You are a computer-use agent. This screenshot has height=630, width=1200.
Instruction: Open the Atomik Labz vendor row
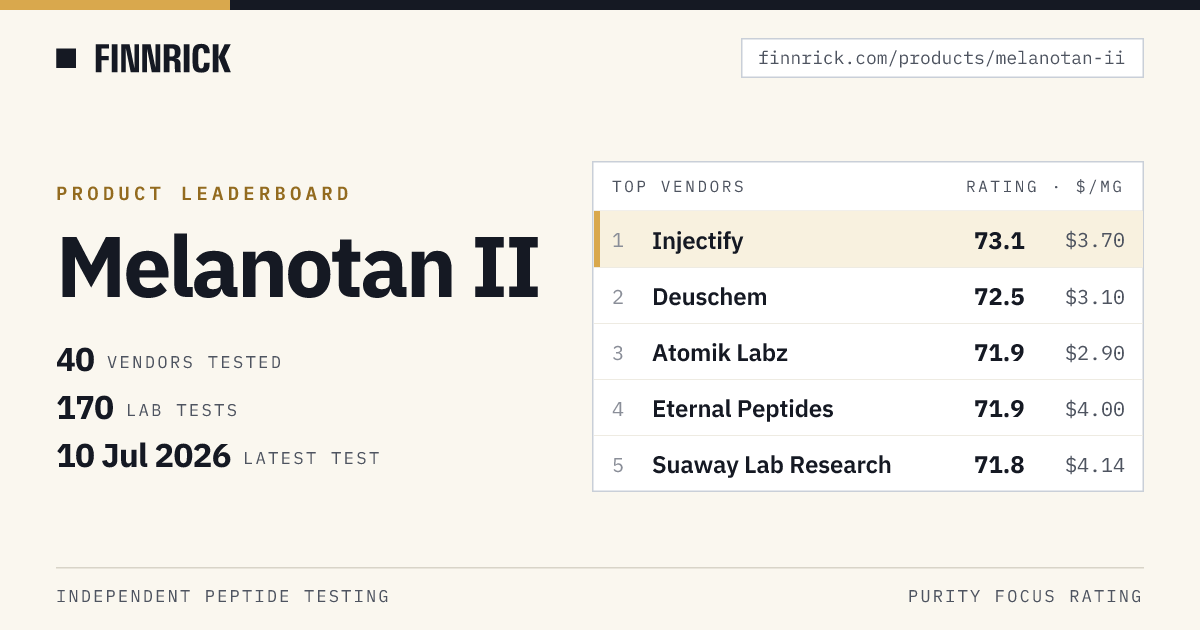point(868,352)
